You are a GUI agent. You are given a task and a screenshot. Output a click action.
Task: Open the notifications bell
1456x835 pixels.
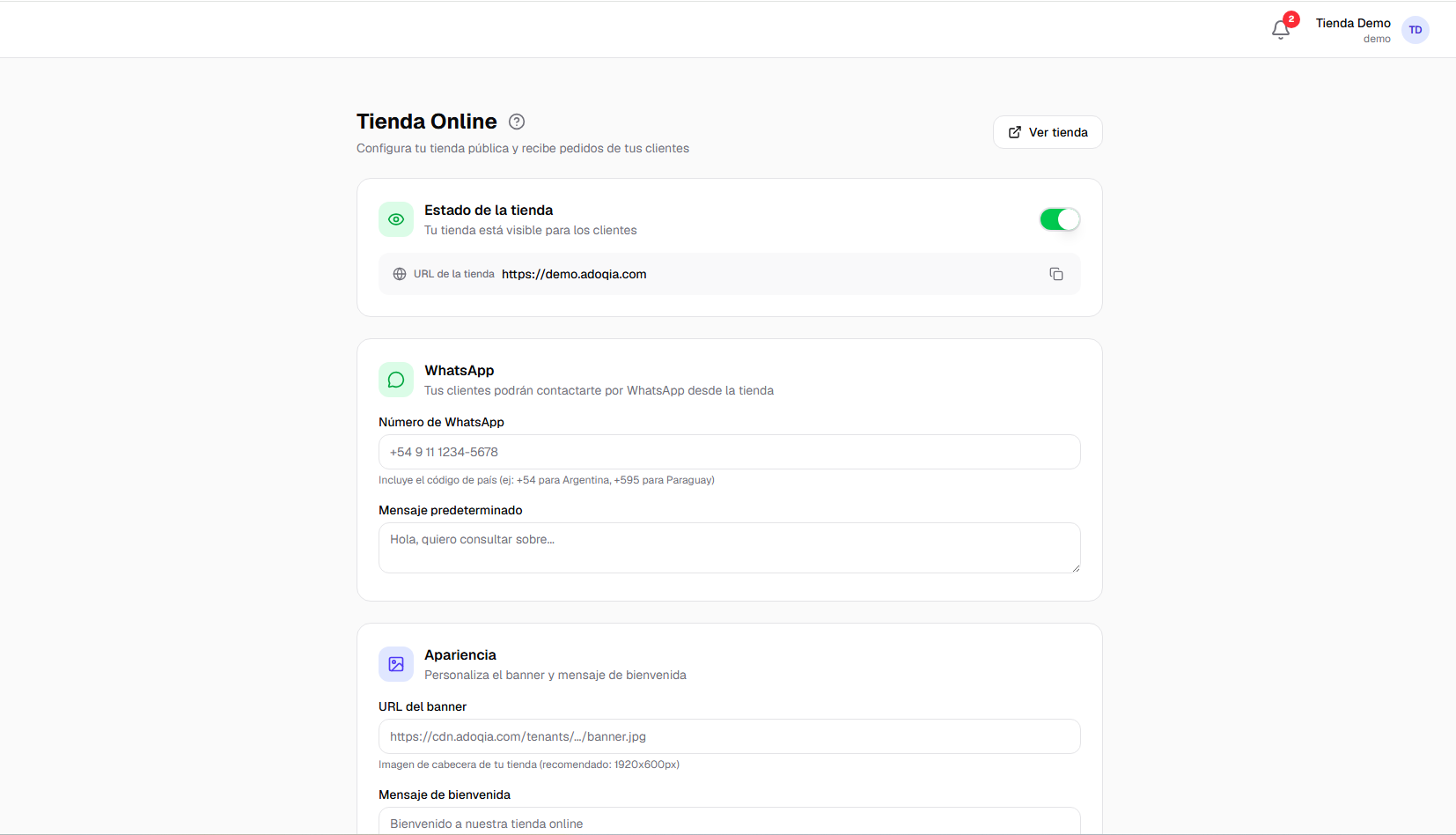1281,30
